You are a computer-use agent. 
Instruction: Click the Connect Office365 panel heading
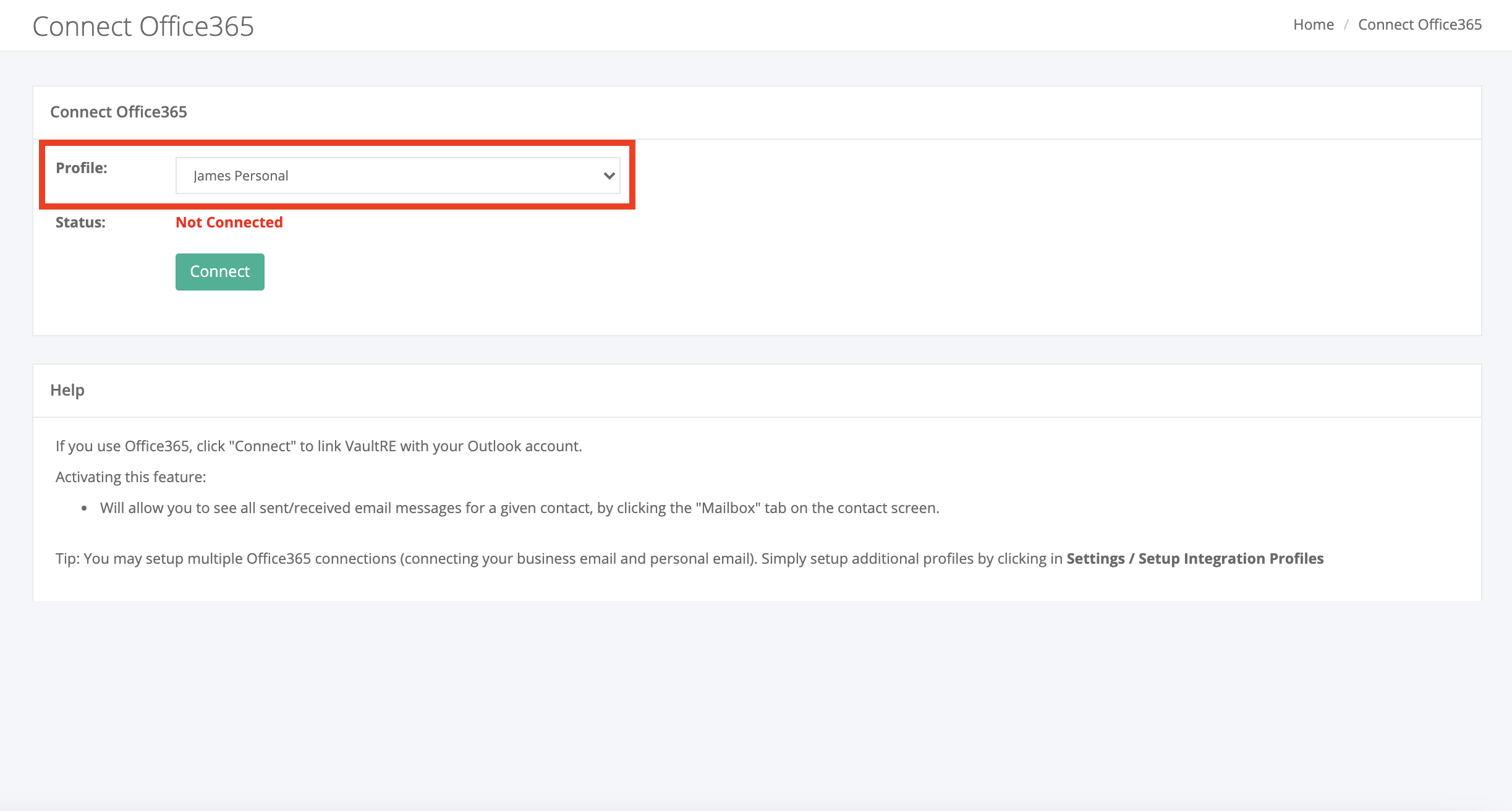click(119, 112)
